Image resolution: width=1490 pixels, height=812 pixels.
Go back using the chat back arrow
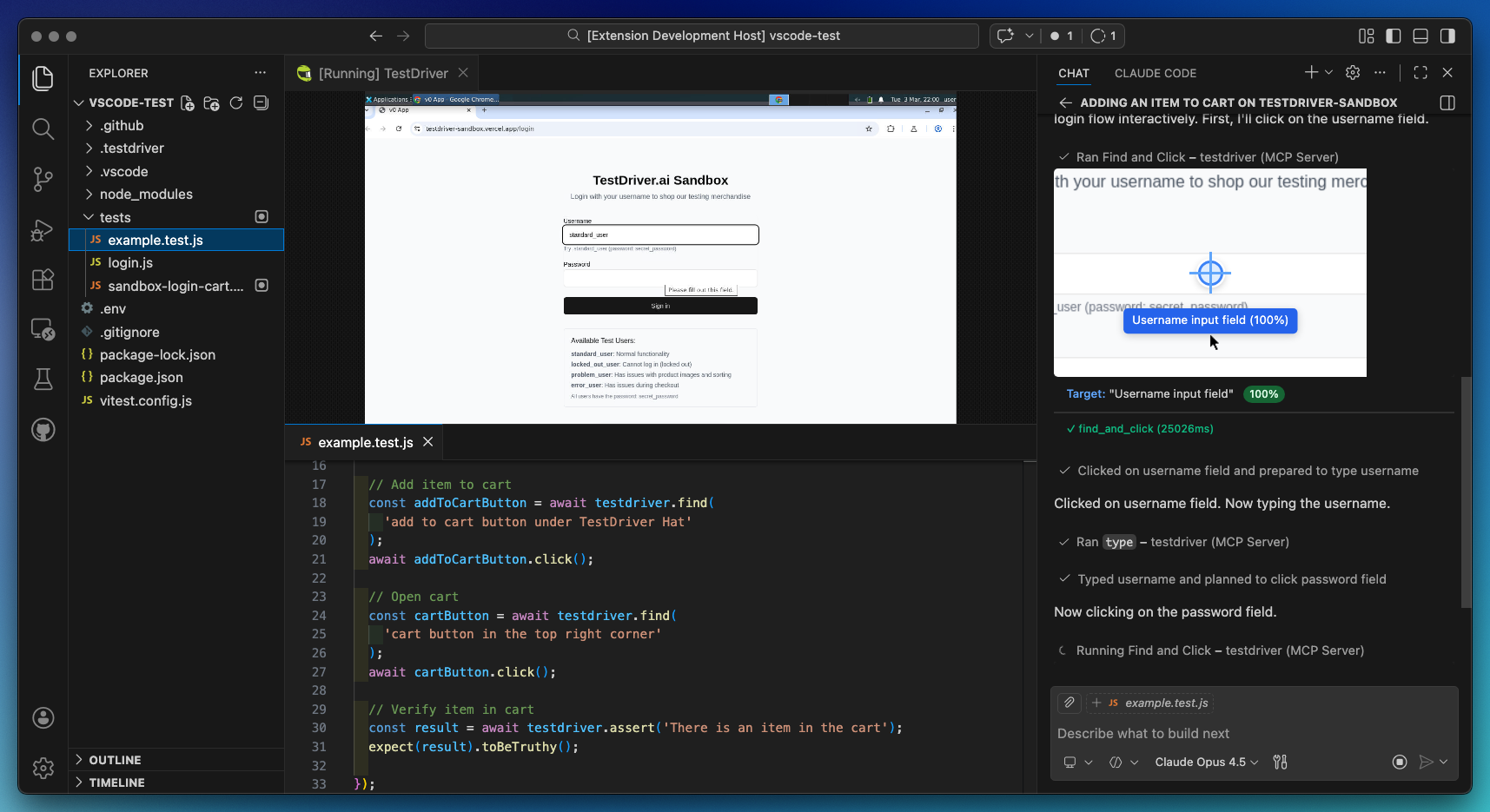coord(1065,102)
